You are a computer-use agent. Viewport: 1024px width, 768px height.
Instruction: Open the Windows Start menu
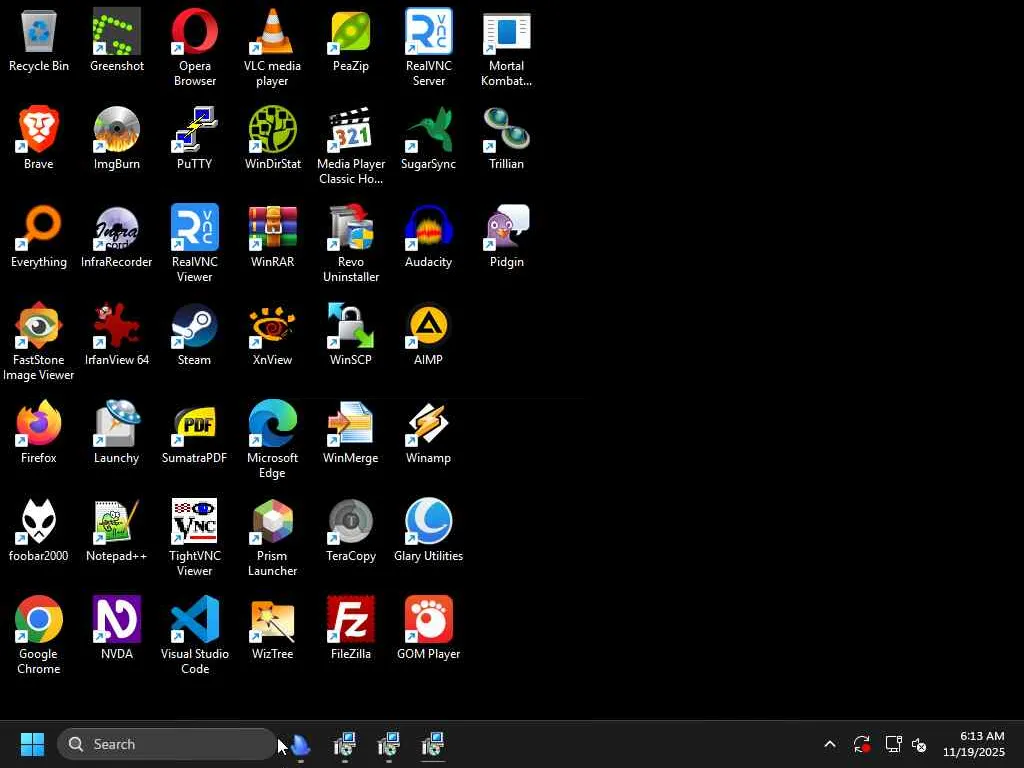[32, 744]
